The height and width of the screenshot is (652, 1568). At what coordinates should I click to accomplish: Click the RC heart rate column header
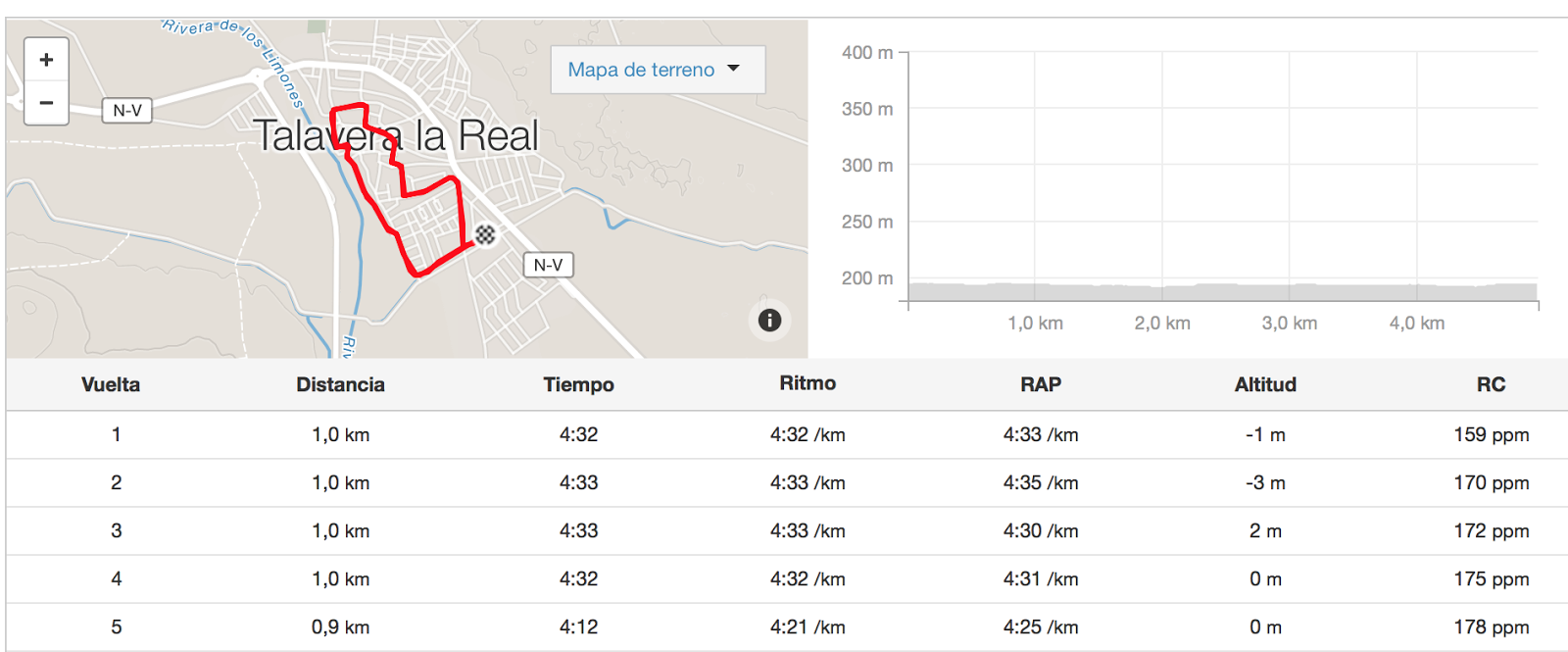point(1490,384)
